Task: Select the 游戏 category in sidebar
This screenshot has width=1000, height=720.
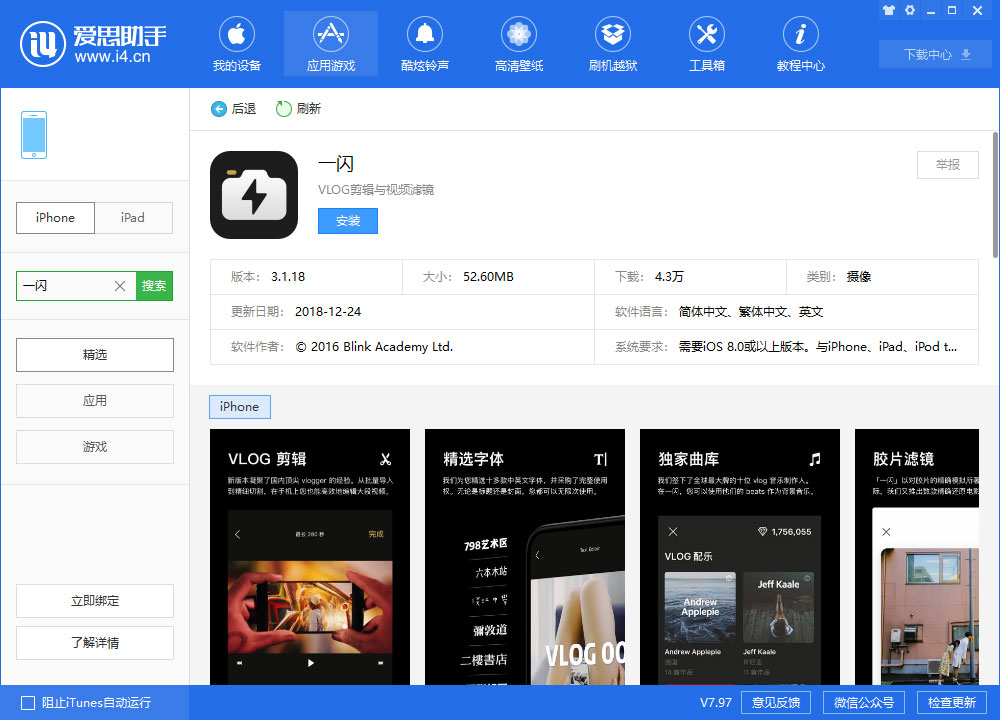Action: coord(95,447)
